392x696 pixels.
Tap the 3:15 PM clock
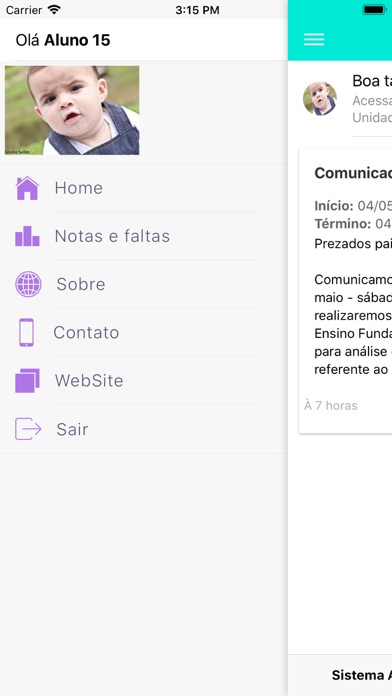[197, 10]
